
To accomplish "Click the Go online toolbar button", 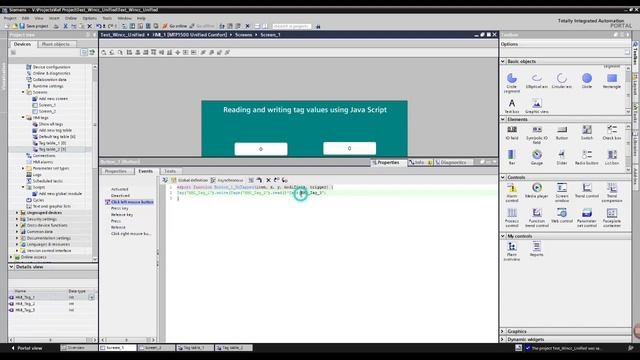I will click(x=174, y=26).
